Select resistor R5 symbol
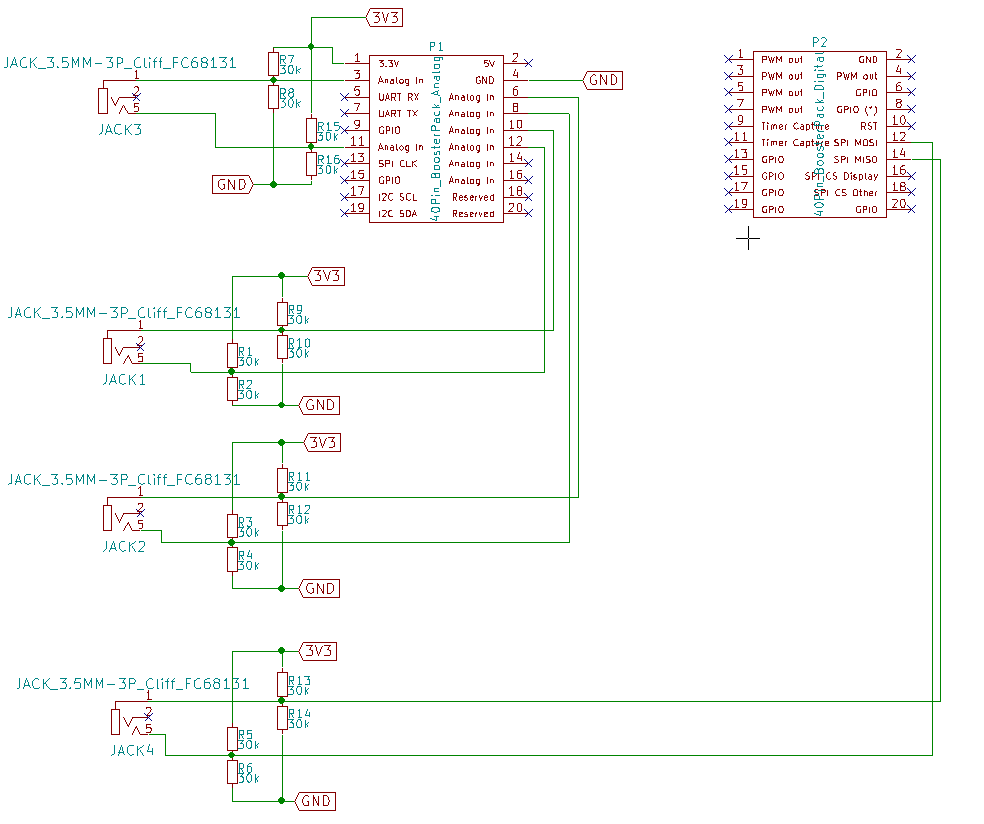 pyautogui.click(x=232, y=739)
